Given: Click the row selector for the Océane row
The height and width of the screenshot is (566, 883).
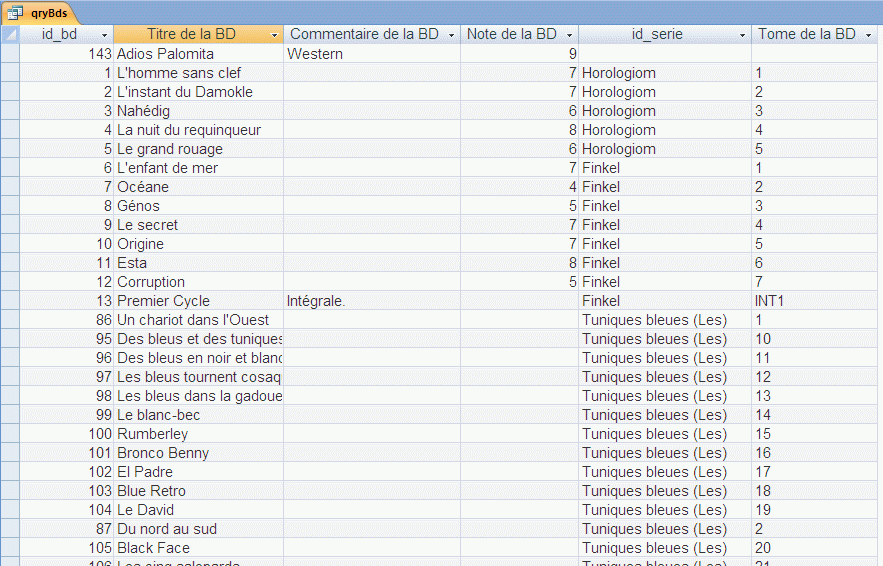Looking at the screenshot, I should 10,187.
